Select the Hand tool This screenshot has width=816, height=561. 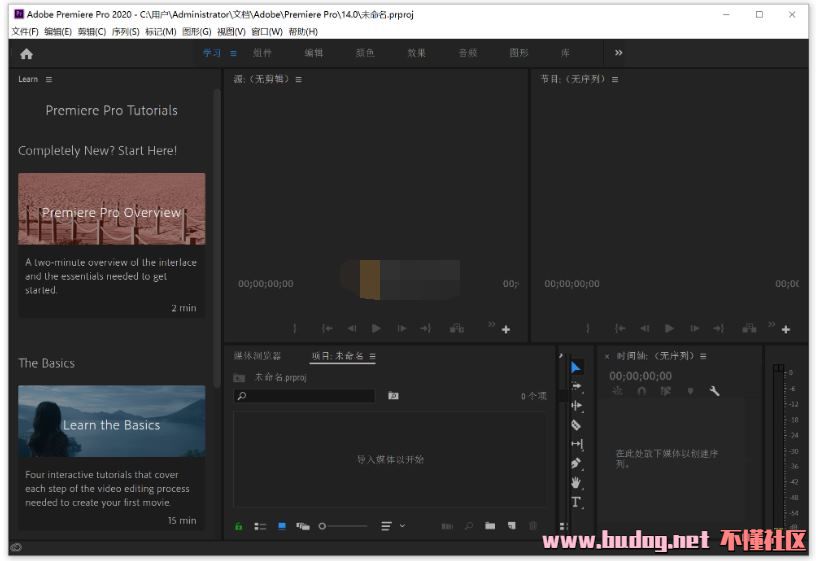tap(576, 483)
